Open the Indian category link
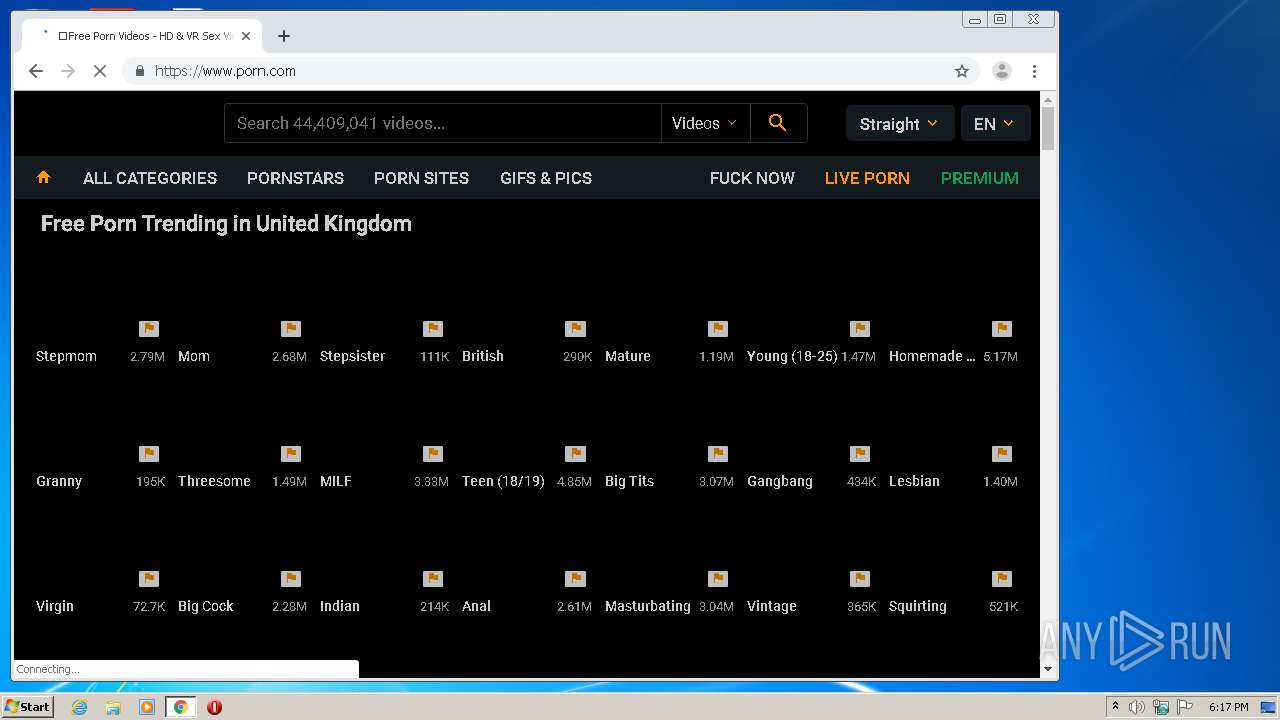 [x=340, y=606]
